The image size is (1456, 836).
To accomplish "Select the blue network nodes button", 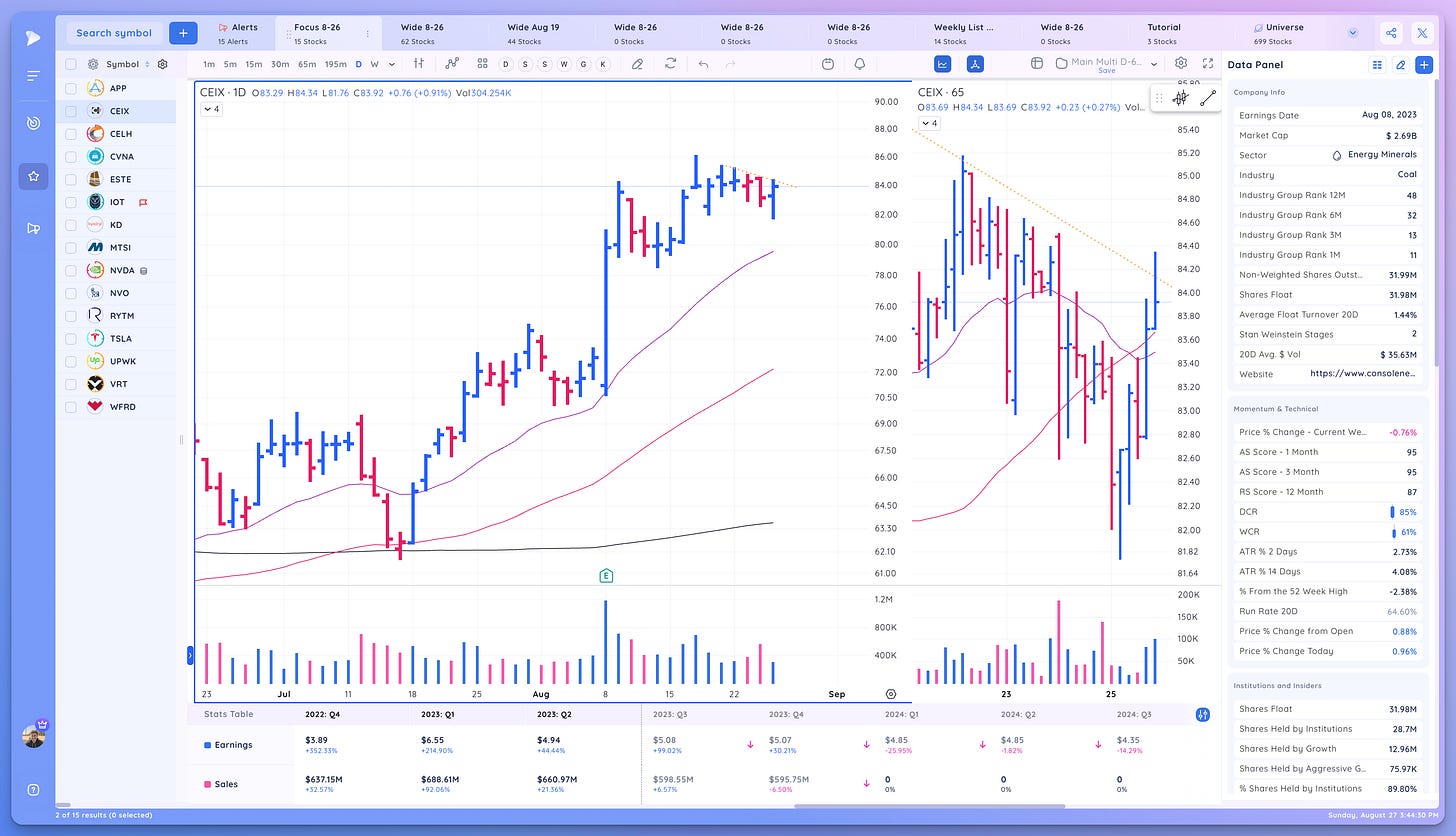I will tap(975, 63).
